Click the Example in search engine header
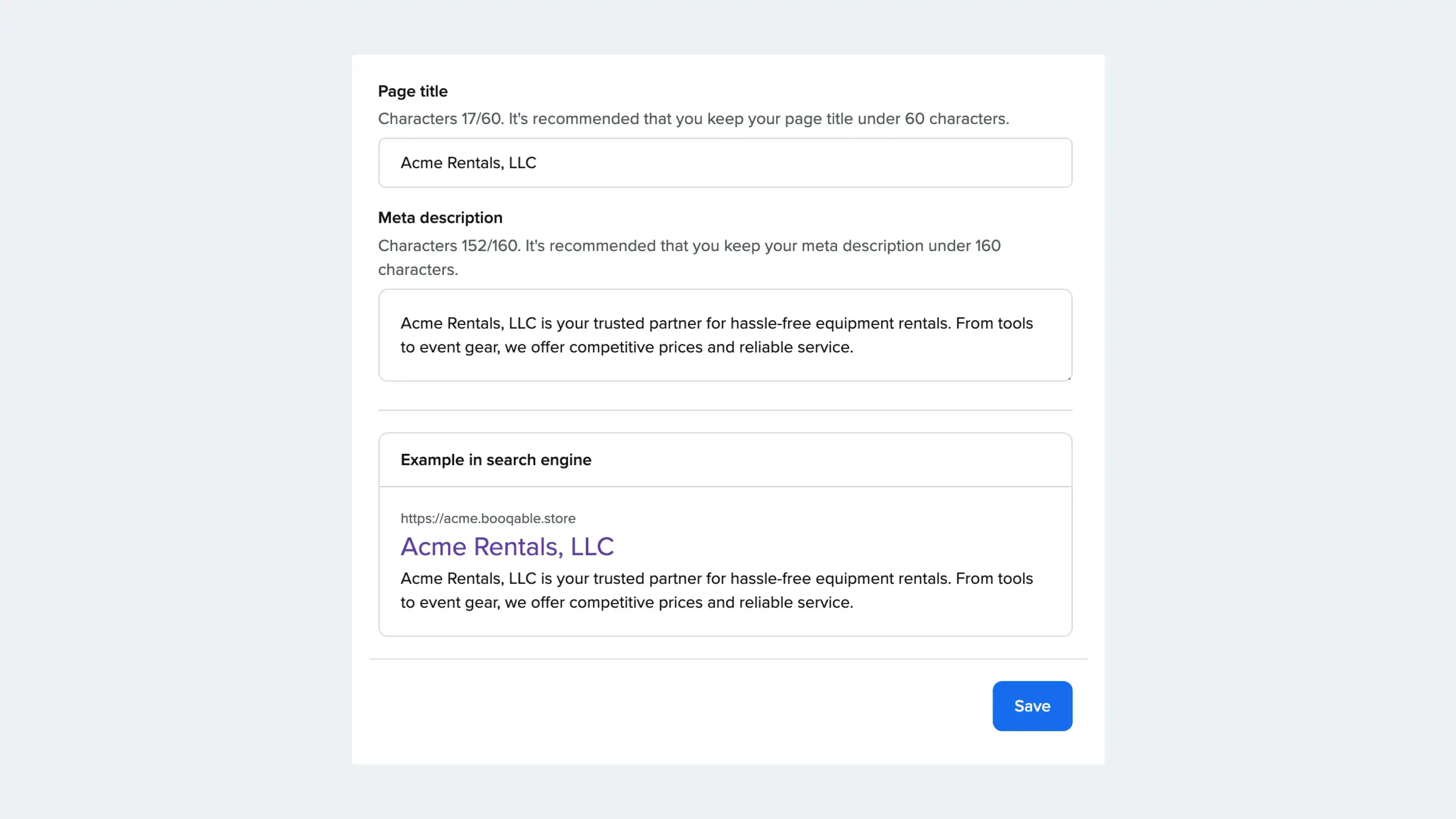The width and height of the screenshot is (1456, 819). pyautogui.click(x=496, y=460)
